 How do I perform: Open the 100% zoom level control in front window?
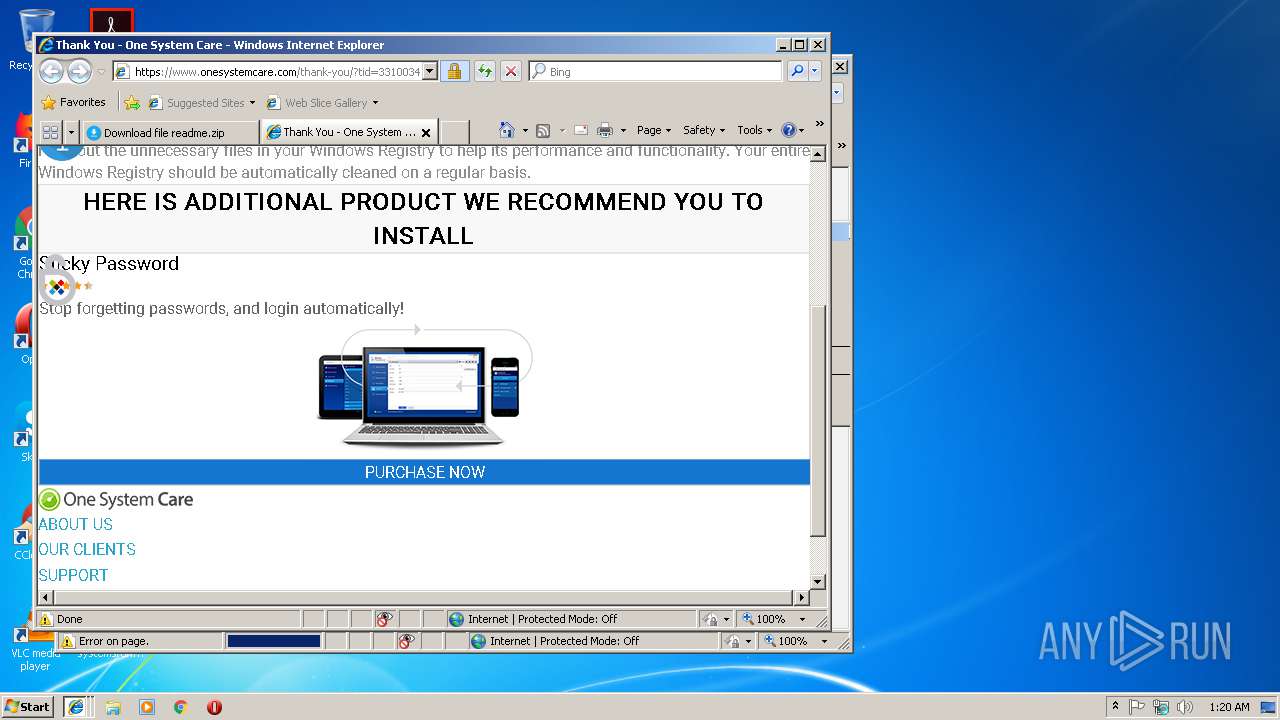[773, 619]
